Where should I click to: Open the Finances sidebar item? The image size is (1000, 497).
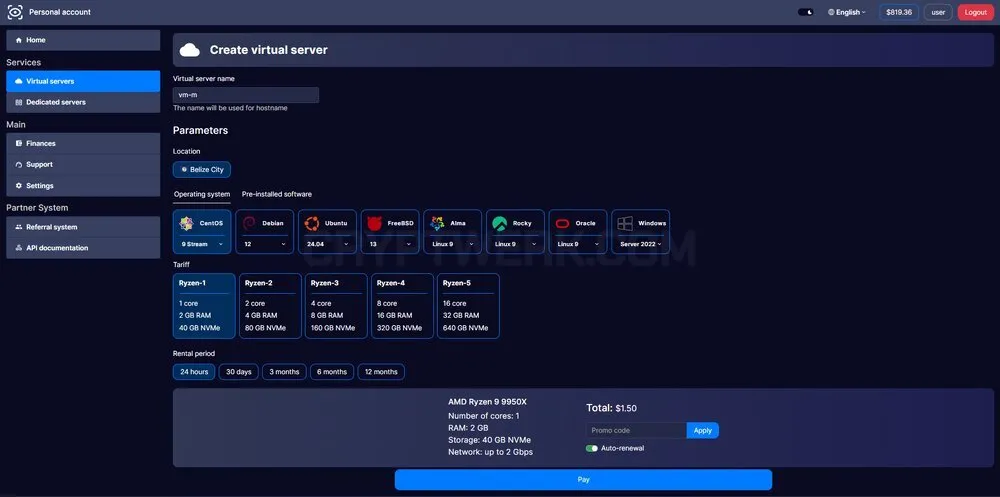(x=83, y=144)
